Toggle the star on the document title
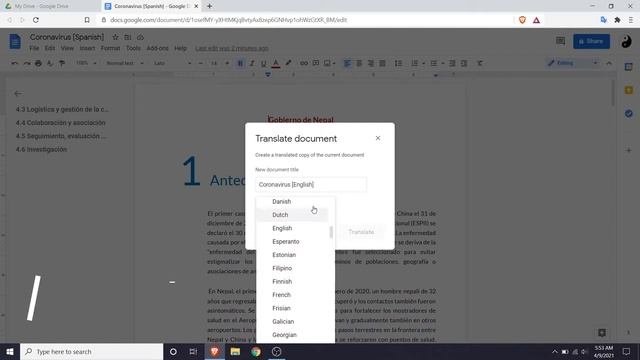Image resolution: width=640 pixels, height=360 pixels. coord(115,37)
